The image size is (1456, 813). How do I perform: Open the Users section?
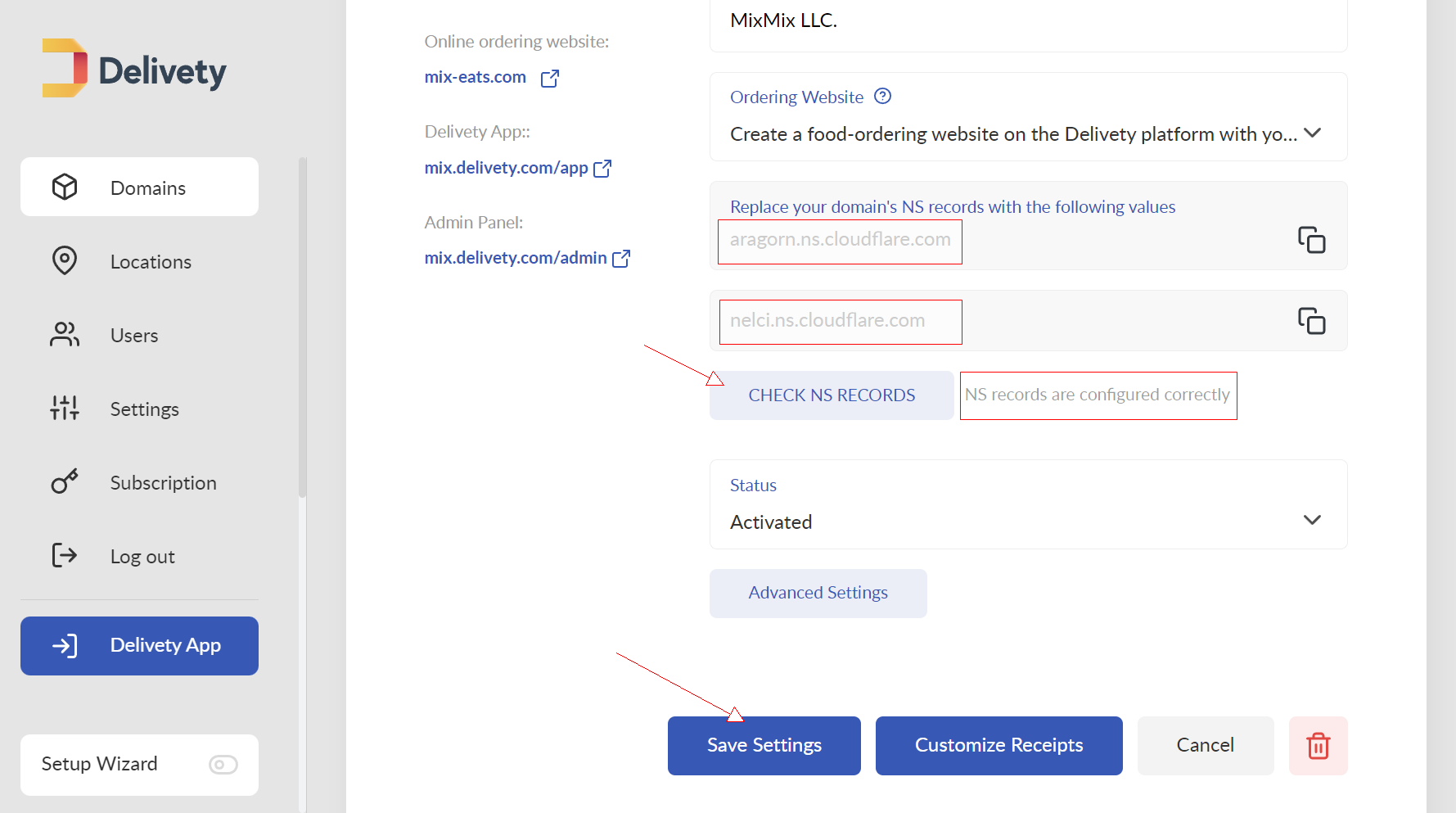(x=139, y=335)
